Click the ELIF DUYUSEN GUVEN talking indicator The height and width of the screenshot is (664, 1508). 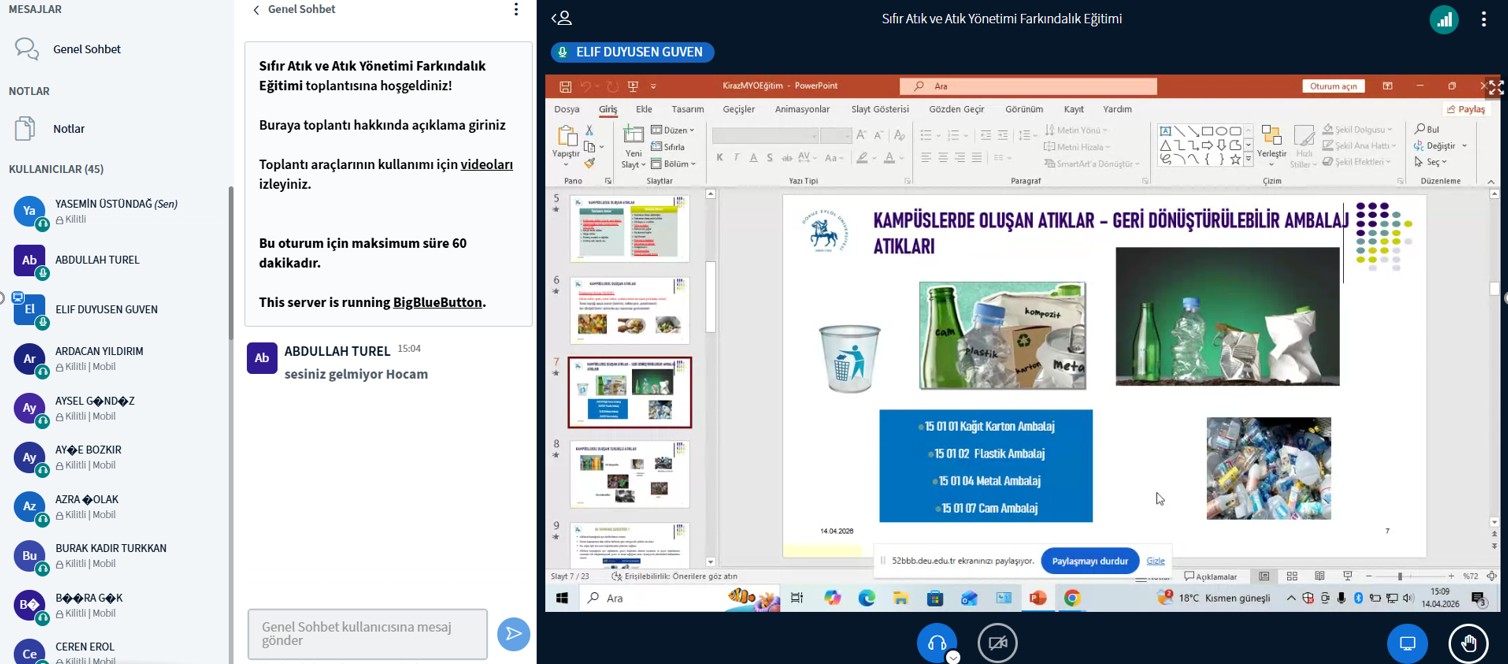pyautogui.click(x=632, y=52)
